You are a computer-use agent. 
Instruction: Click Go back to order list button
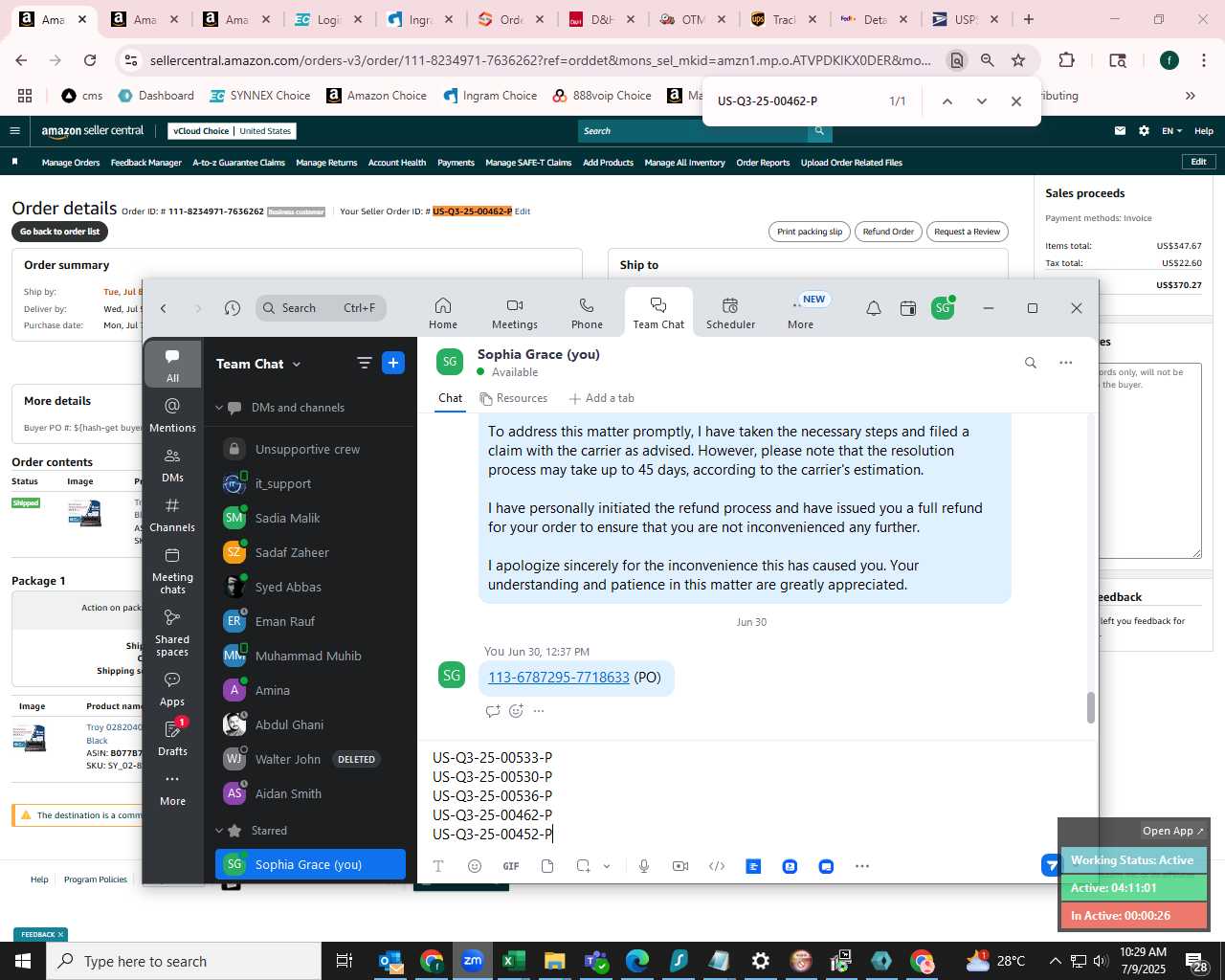click(x=59, y=232)
